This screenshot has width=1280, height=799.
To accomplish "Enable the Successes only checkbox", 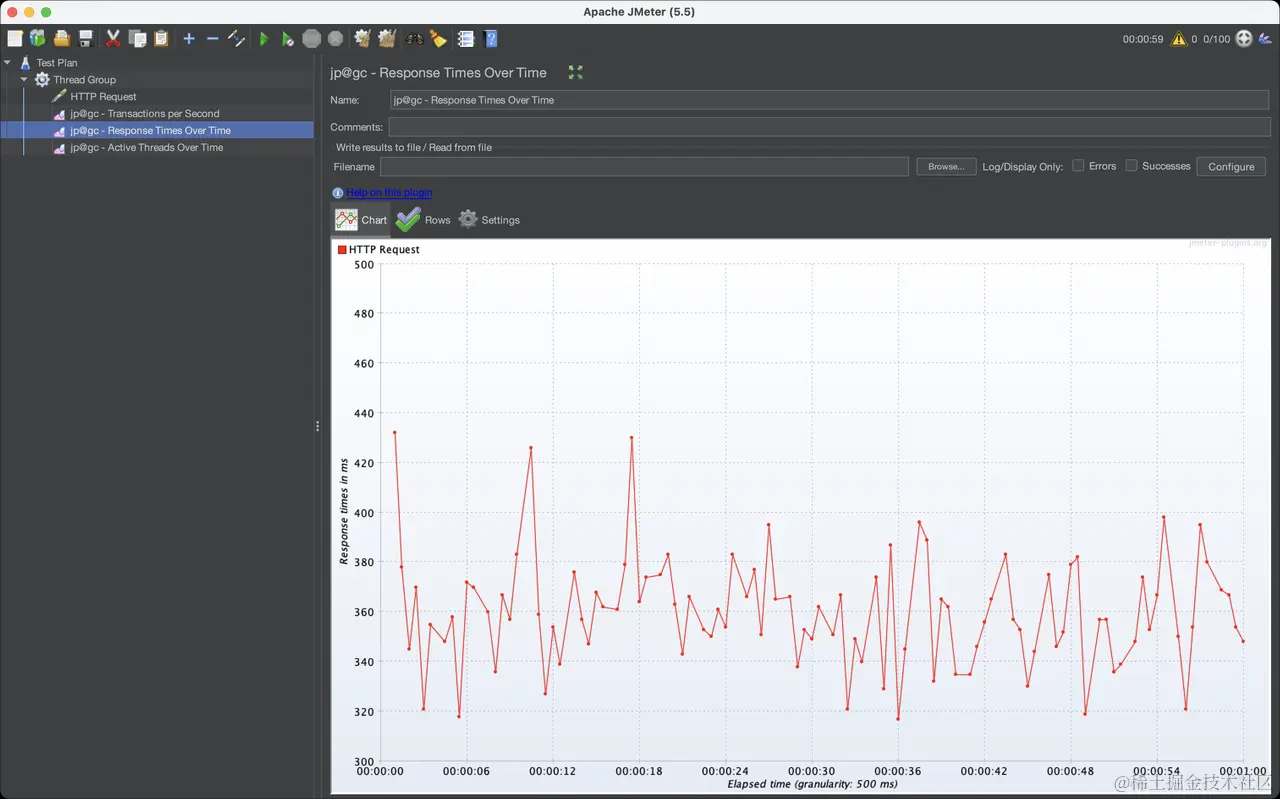I will tap(1131, 166).
